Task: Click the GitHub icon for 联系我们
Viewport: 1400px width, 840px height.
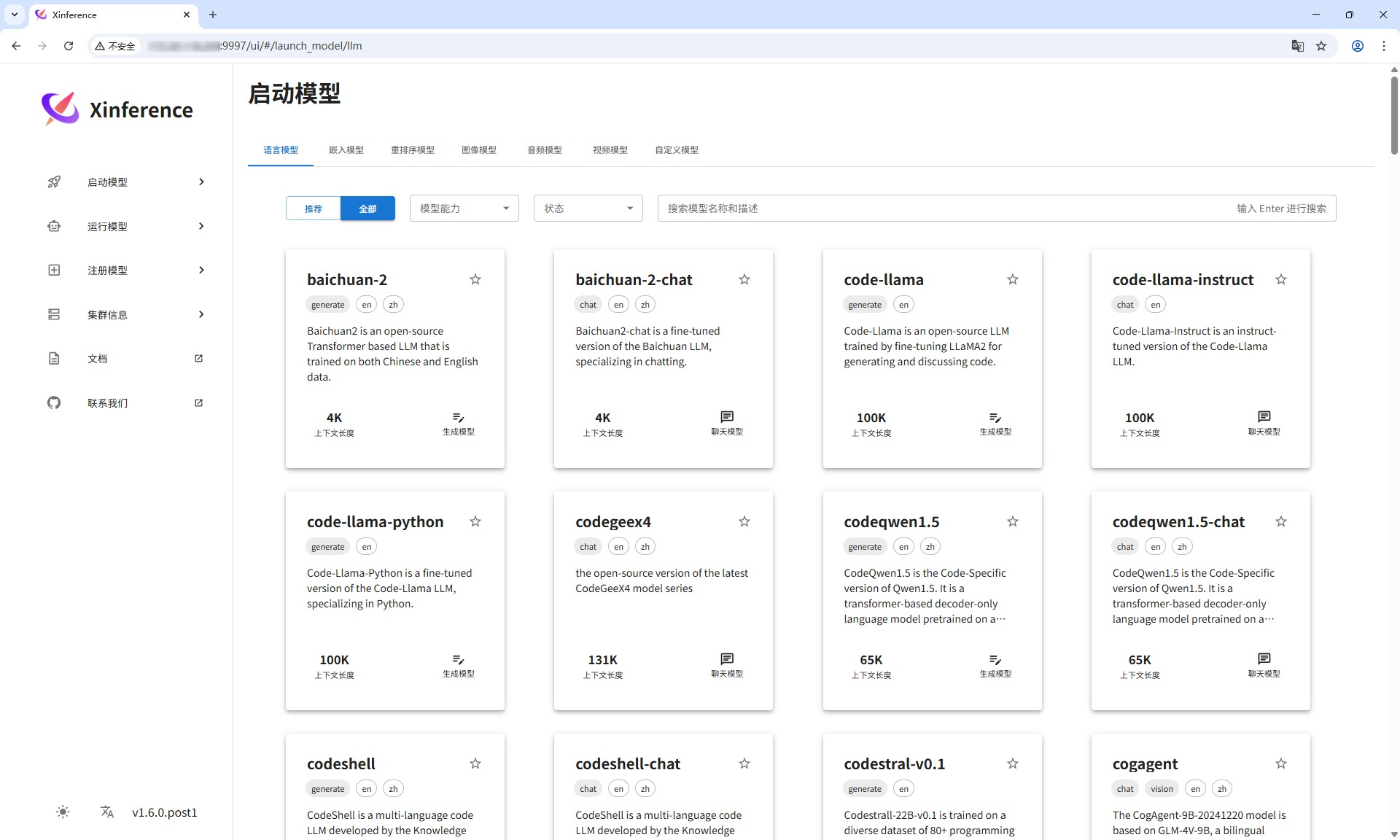Action: (x=54, y=402)
